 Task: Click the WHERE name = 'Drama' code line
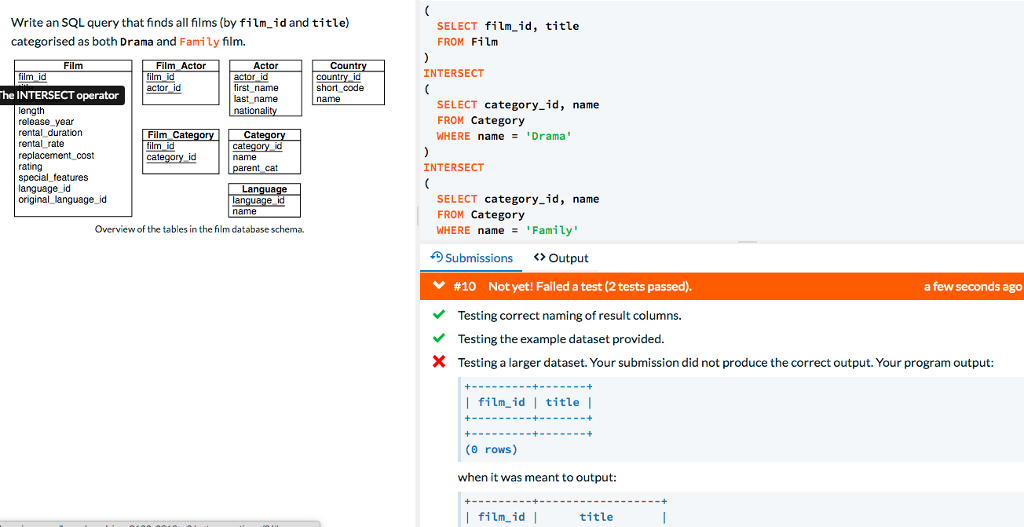[x=503, y=136]
